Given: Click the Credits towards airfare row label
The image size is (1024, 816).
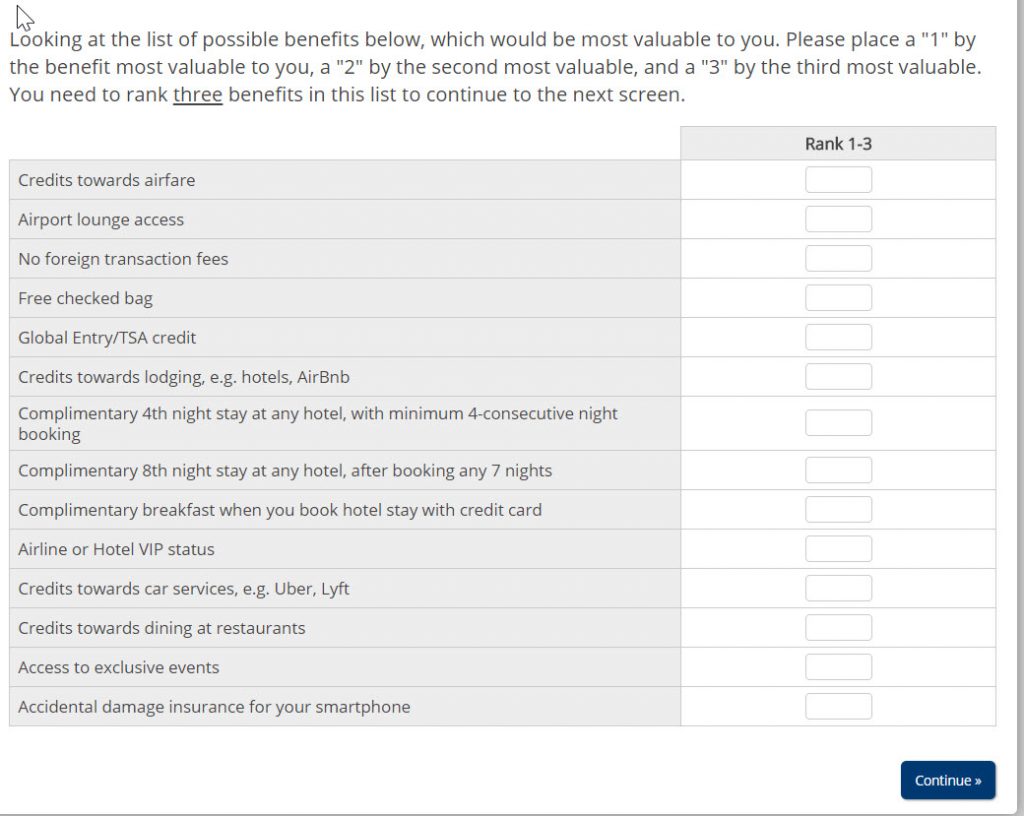Looking at the screenshot, I should click(x=107, y=180).
